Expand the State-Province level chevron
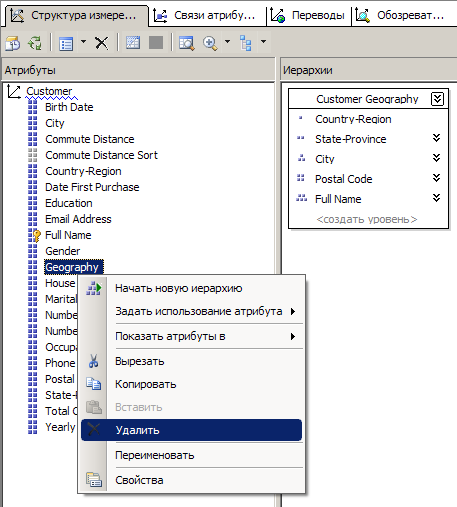The height and width of the screenshot is (507, 457). (436, 138)
